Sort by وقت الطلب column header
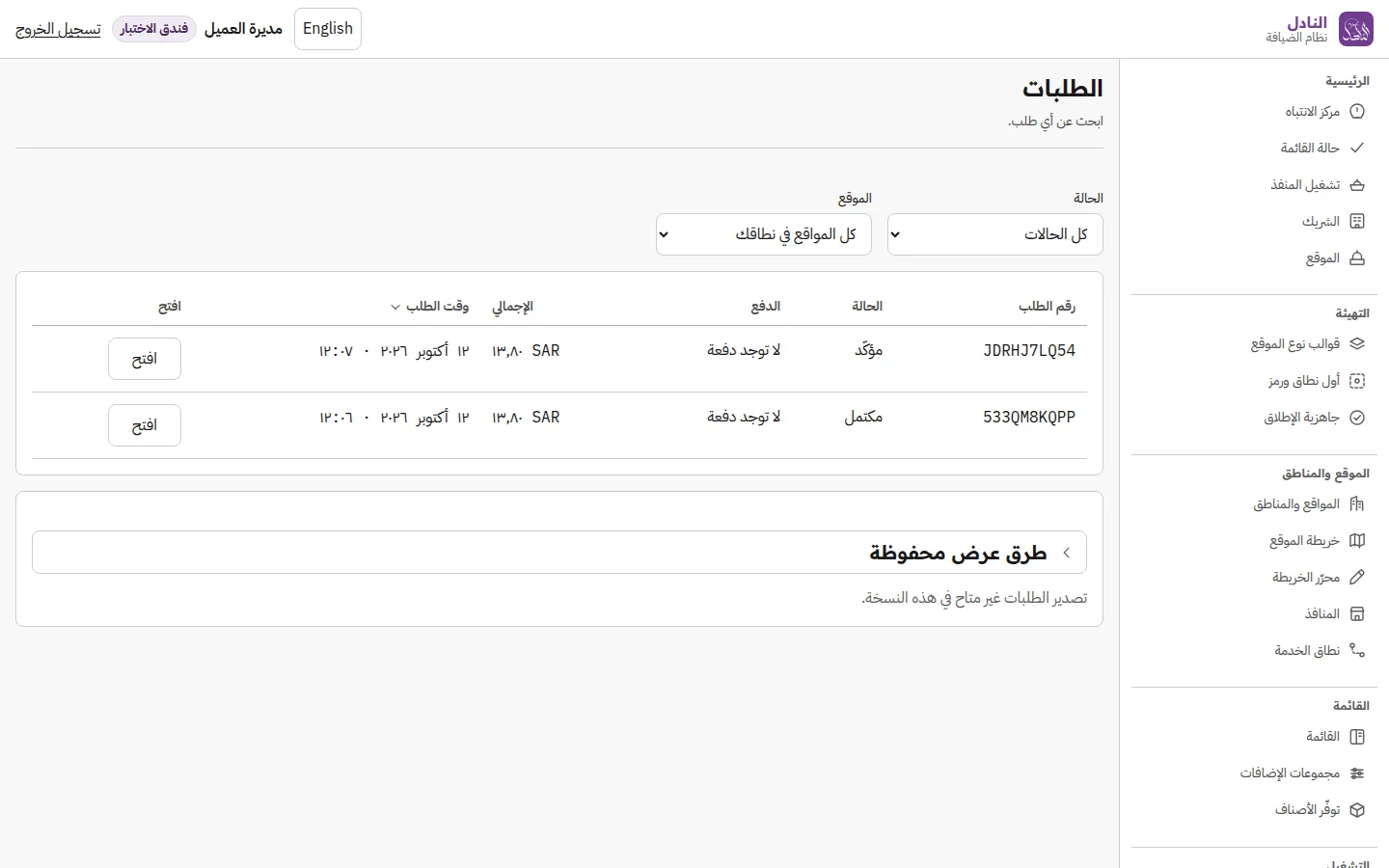Viewport: 1389px width, 868px height. pyautogui.click(x=430, y=307)
